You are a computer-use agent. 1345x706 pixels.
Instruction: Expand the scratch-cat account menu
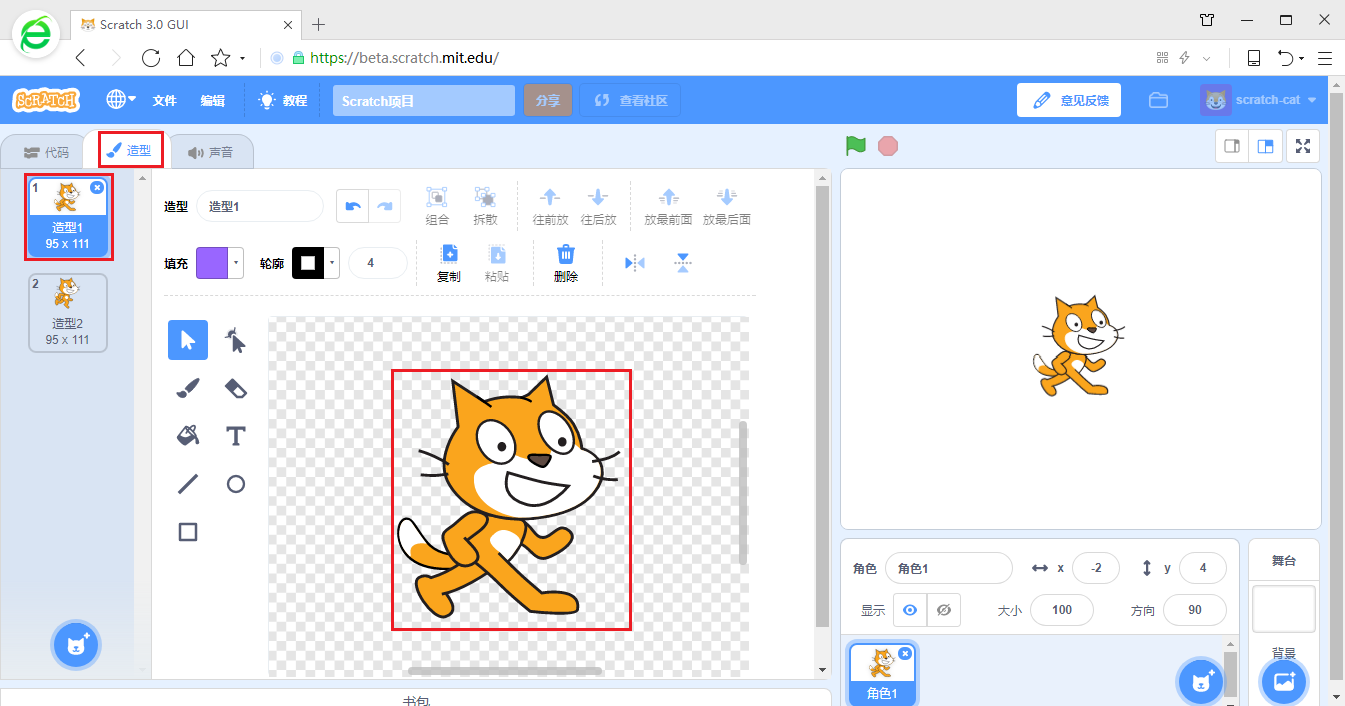(x=1258, y=100)
